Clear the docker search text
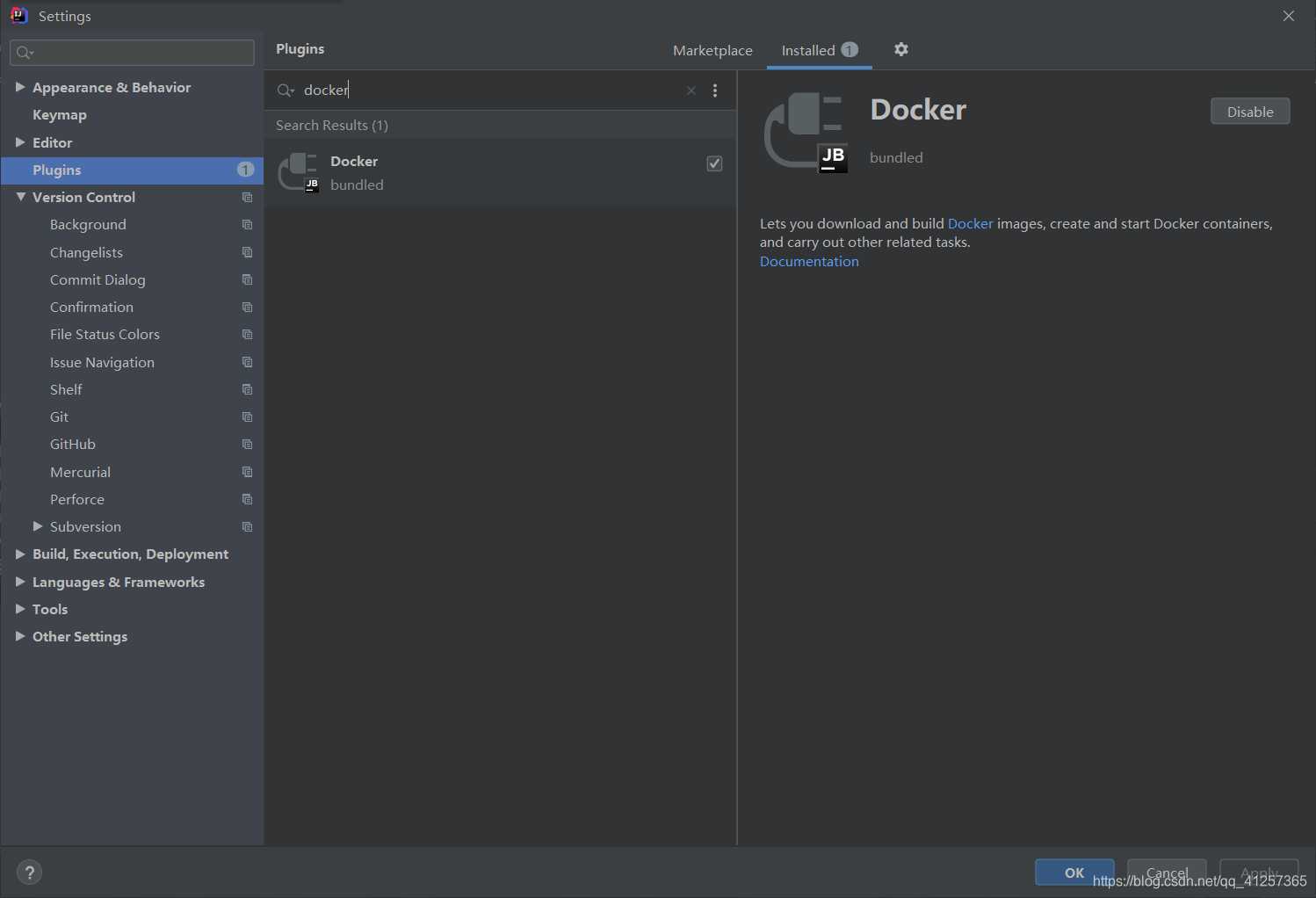Image resolution: width=1316 pixels, height=898 pixels. click(x=691, y=91)
